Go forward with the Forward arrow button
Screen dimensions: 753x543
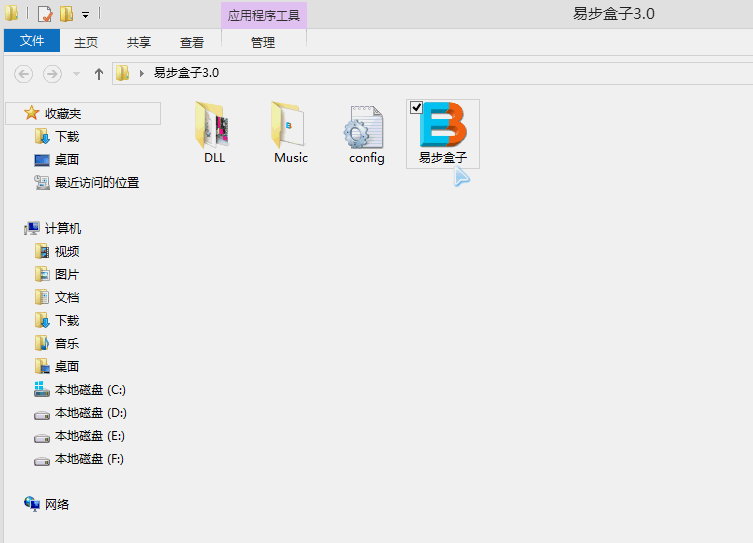pos(52,74)
